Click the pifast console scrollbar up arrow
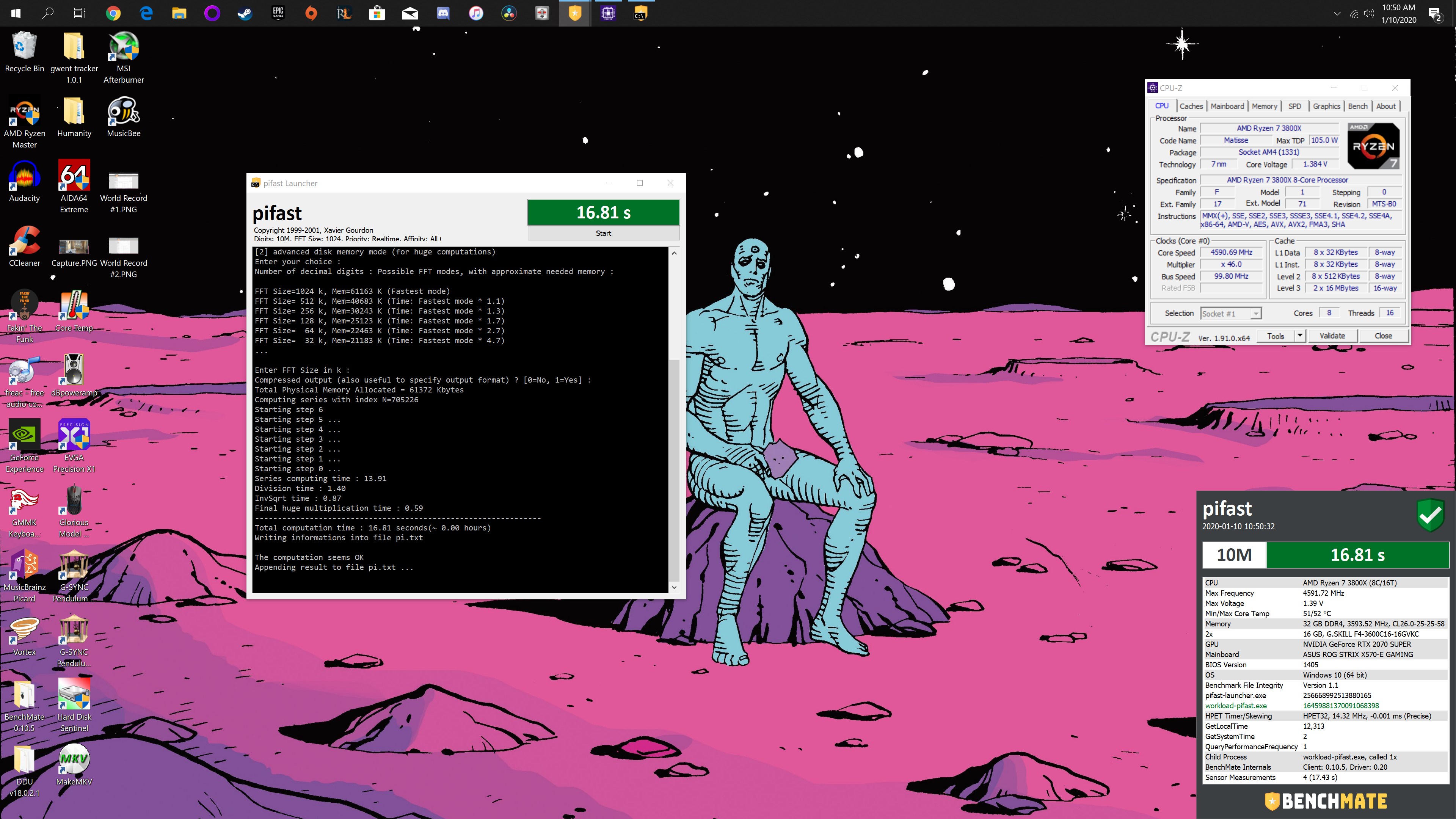The image size is (1456, 819). 674,253
